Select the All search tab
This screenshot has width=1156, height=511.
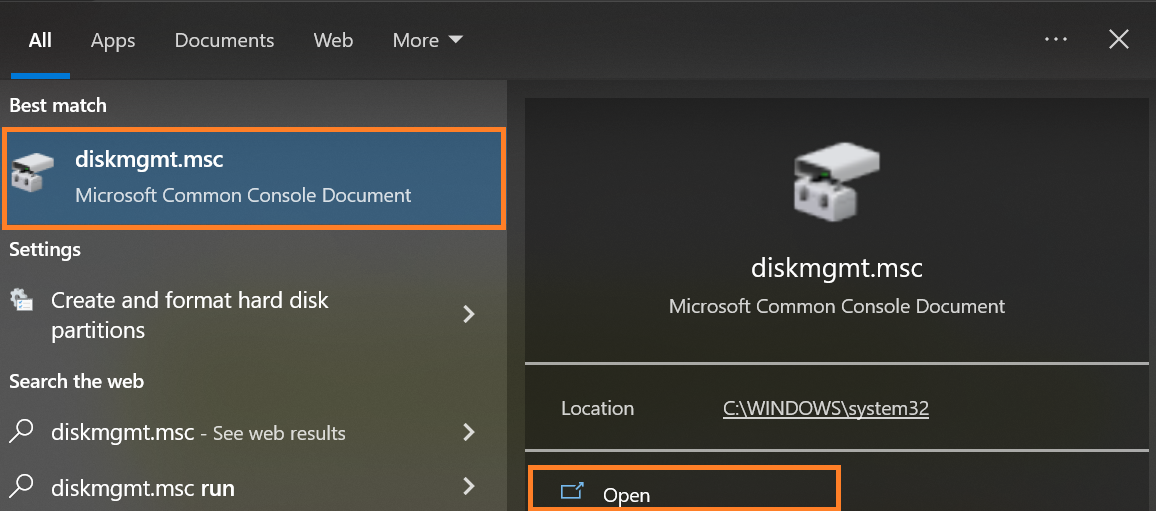pyautogui.click(x=40, y=40)
